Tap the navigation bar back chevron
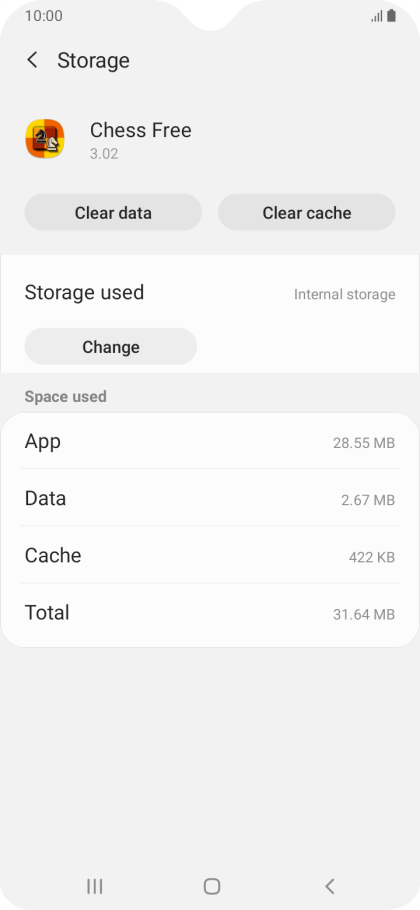 tap(330, 886)
